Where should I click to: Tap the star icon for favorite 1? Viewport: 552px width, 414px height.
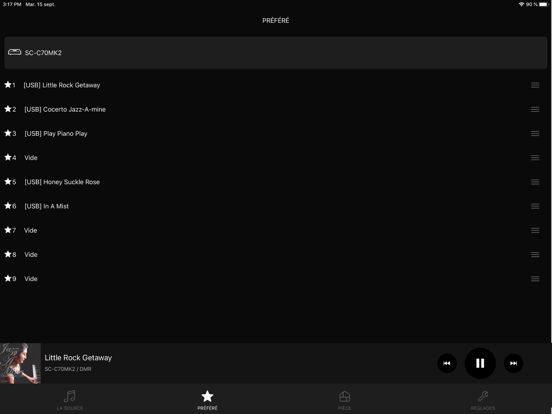[8, 85]
